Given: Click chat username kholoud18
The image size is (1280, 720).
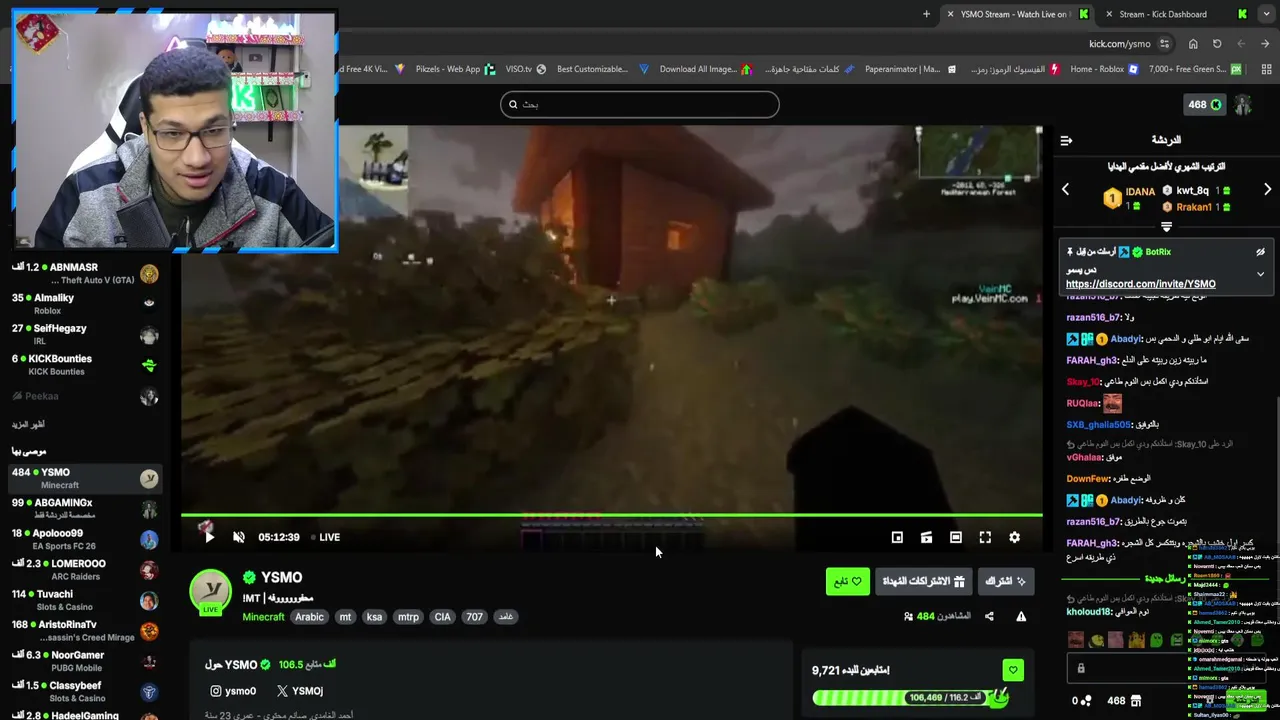Looking at the screenshot, I should pos(1089,611).
